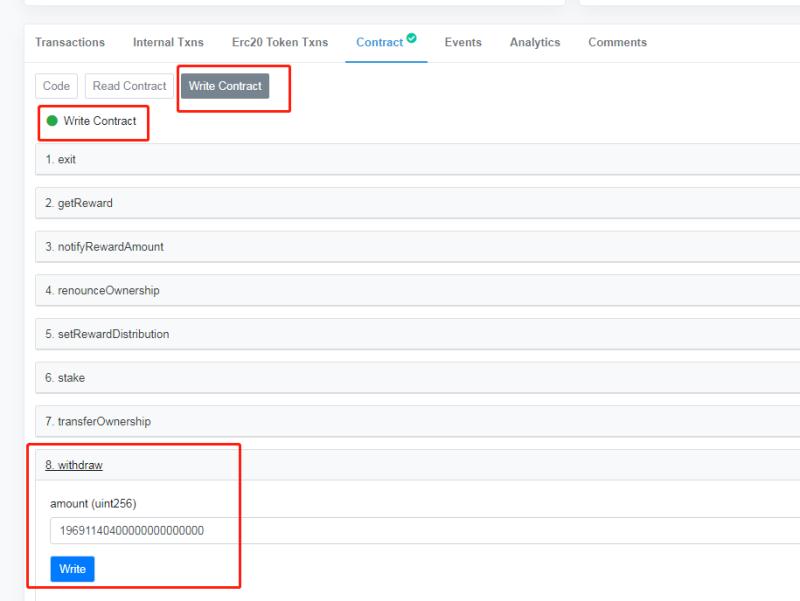Viewport: 800px width, 601px height.
Task: Click the green connection status dot
Action: tap(52, 121)
